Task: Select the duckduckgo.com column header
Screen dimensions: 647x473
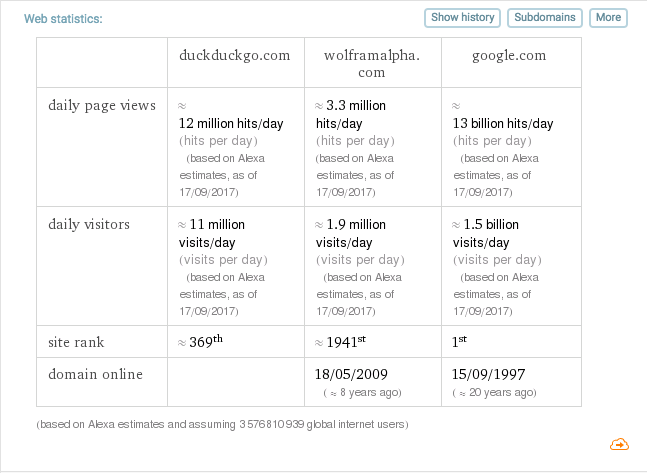Action: tap(234, 55)
